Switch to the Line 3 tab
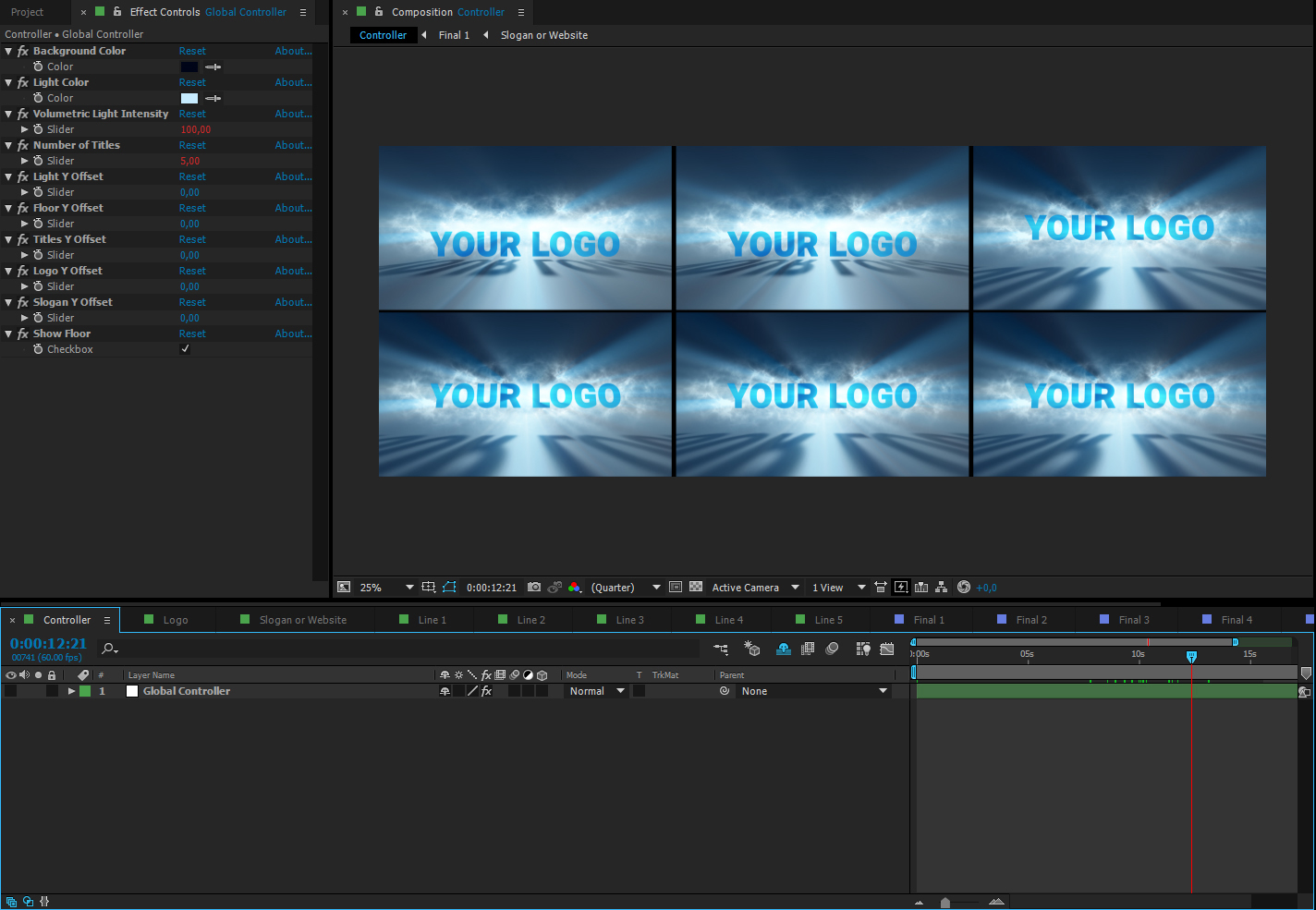This screenshot has width=1316, height=910. (629, 620)
